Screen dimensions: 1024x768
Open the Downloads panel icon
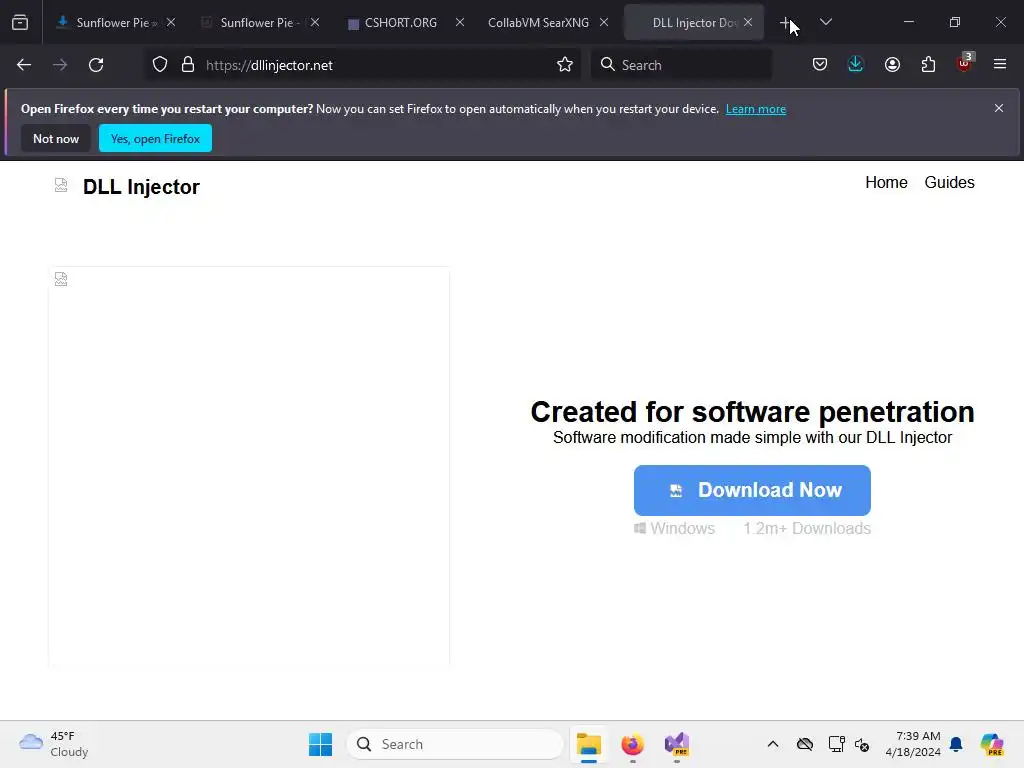(x=856, y=64)
